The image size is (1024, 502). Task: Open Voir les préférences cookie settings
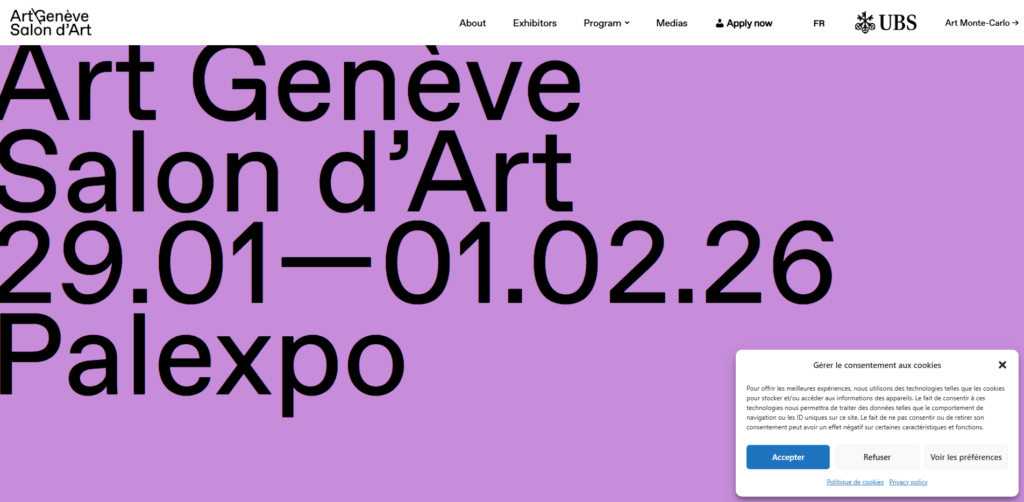965,457
